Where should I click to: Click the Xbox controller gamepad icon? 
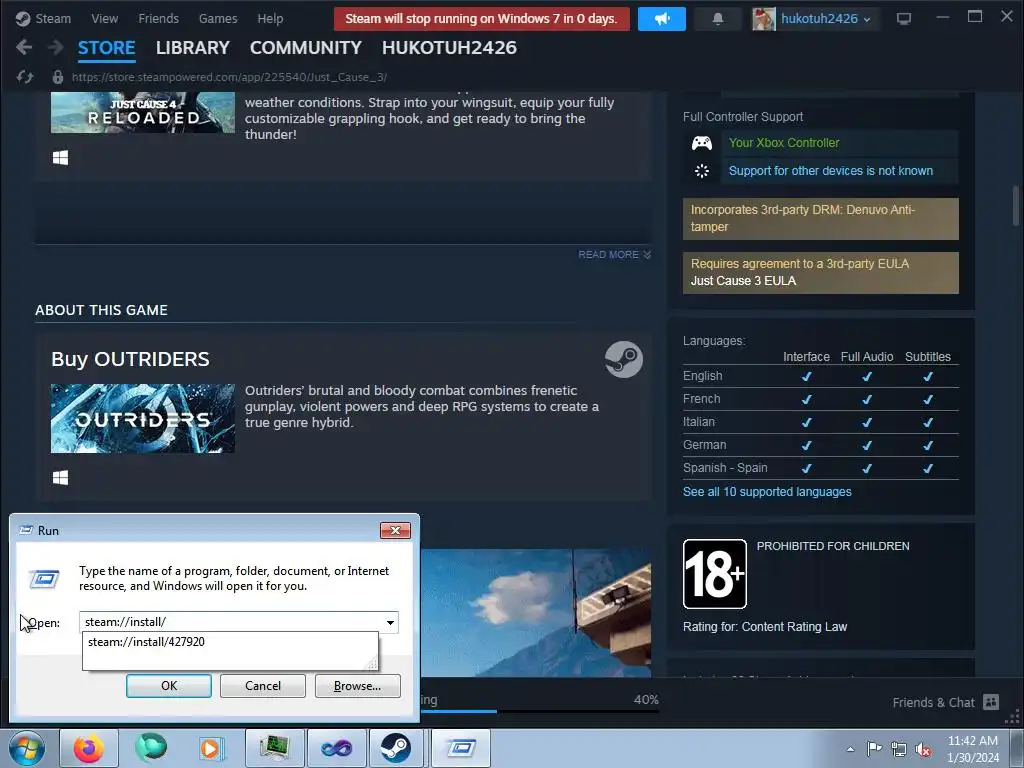pos(702,143)
